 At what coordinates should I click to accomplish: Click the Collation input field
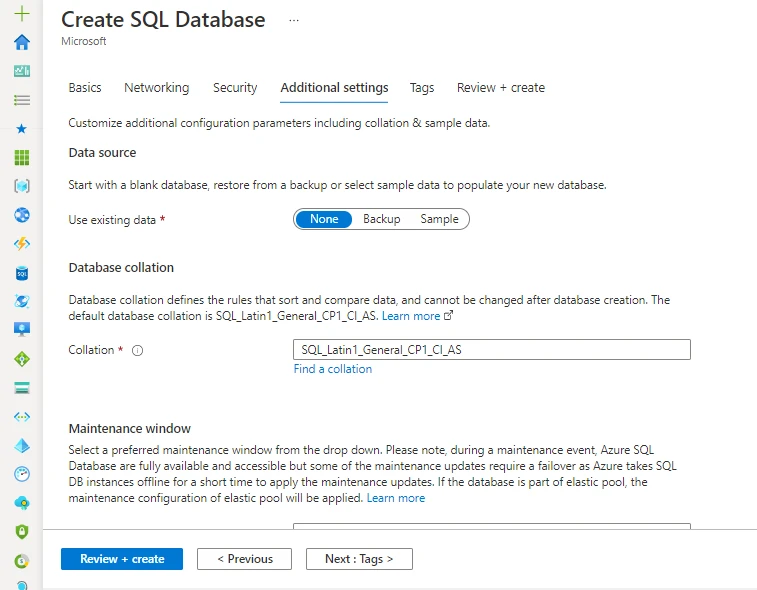(491, 350)
